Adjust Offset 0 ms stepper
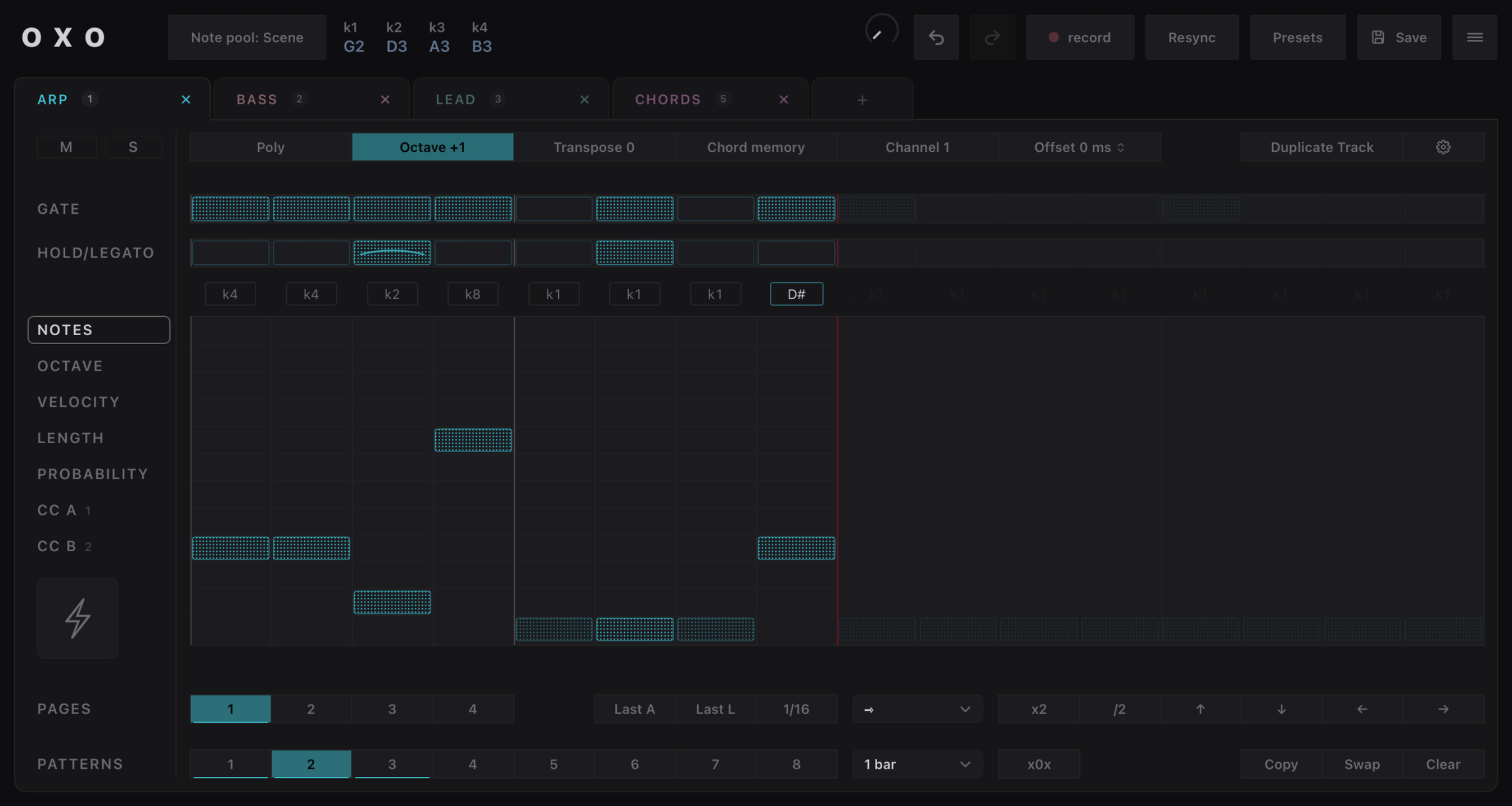The height and width of the screenshot is (806, 1512). click(1080, 147)
